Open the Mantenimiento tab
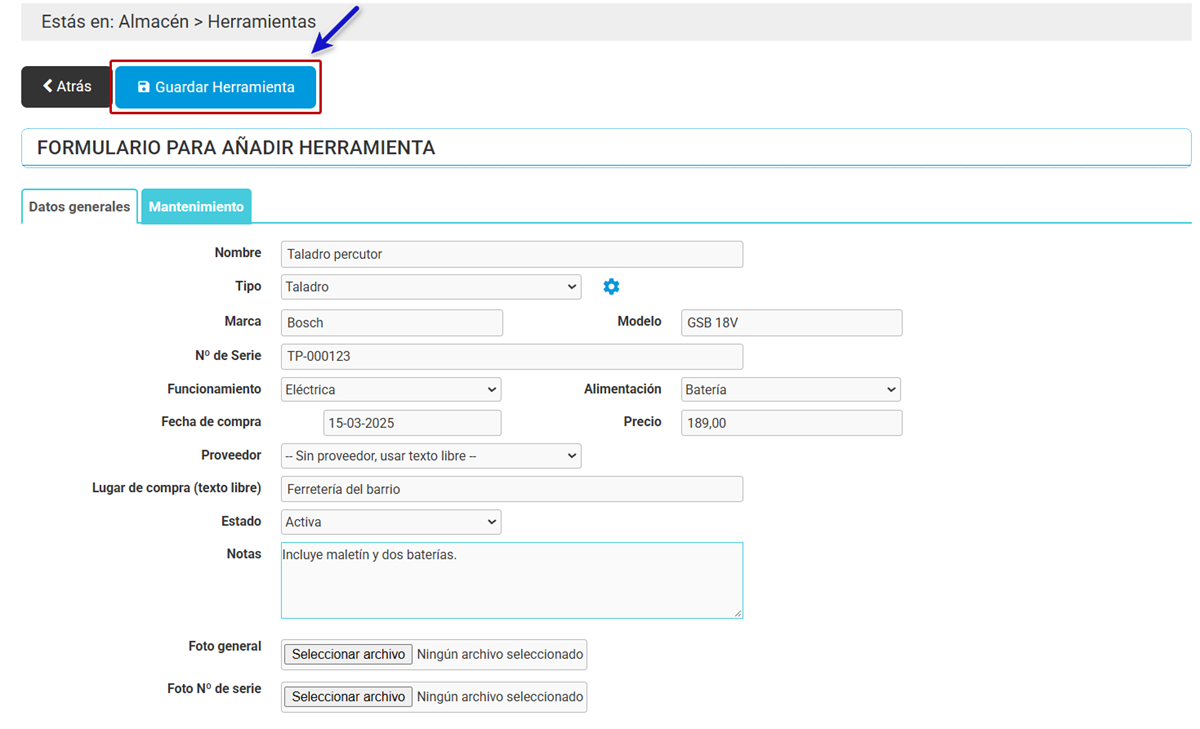This screenshot has width=1200, height=729. click(x=196, y=207)
